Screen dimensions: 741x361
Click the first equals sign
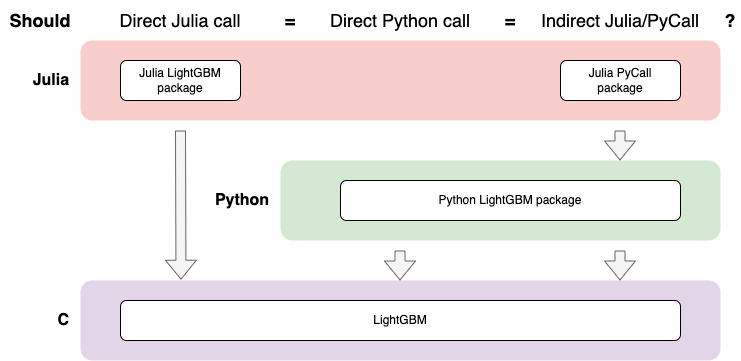(x=290, y=22)
